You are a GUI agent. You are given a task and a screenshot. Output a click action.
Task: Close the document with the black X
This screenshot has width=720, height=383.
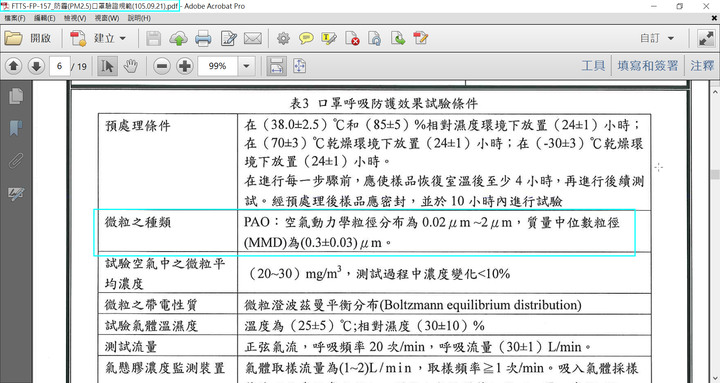[714, 18]
